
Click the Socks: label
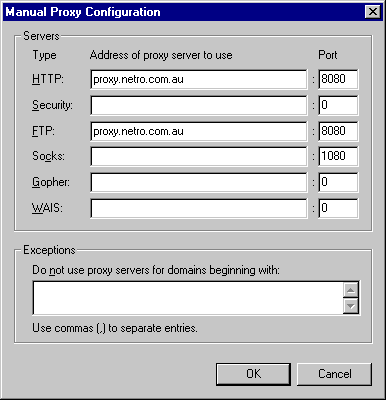tap(48, 156)
